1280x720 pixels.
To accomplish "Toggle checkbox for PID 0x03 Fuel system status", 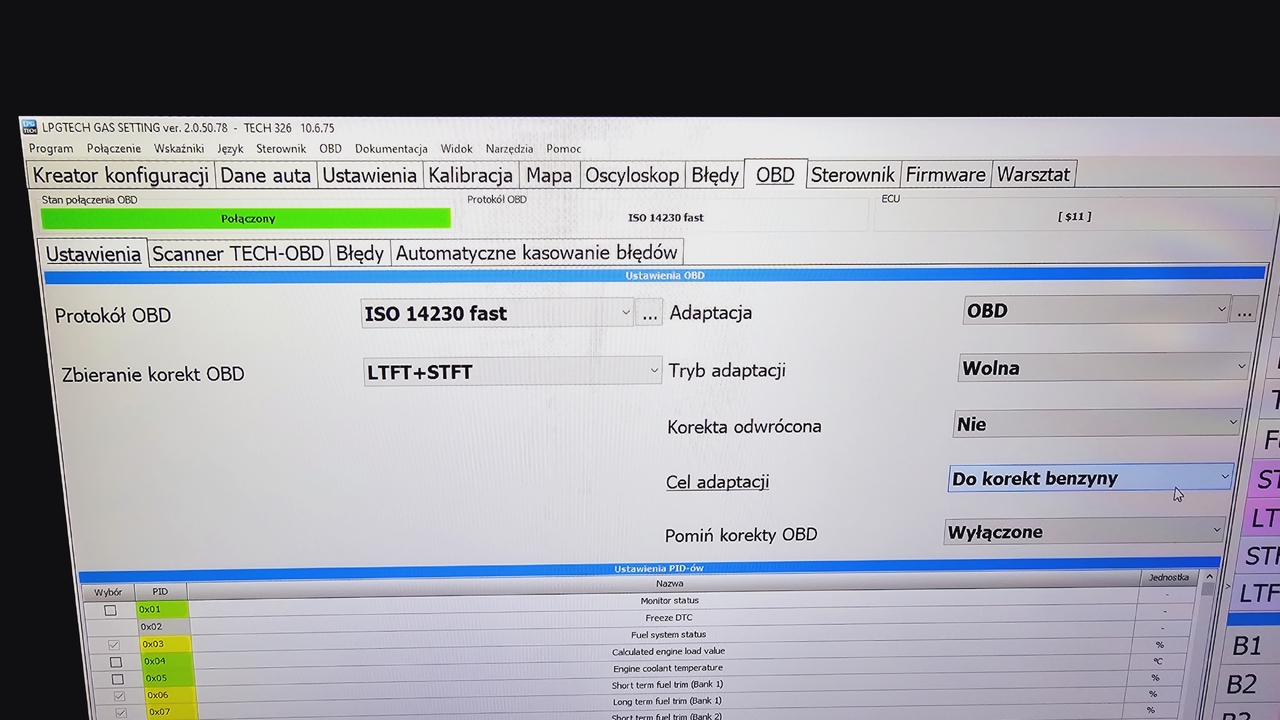I will point(114,645).
